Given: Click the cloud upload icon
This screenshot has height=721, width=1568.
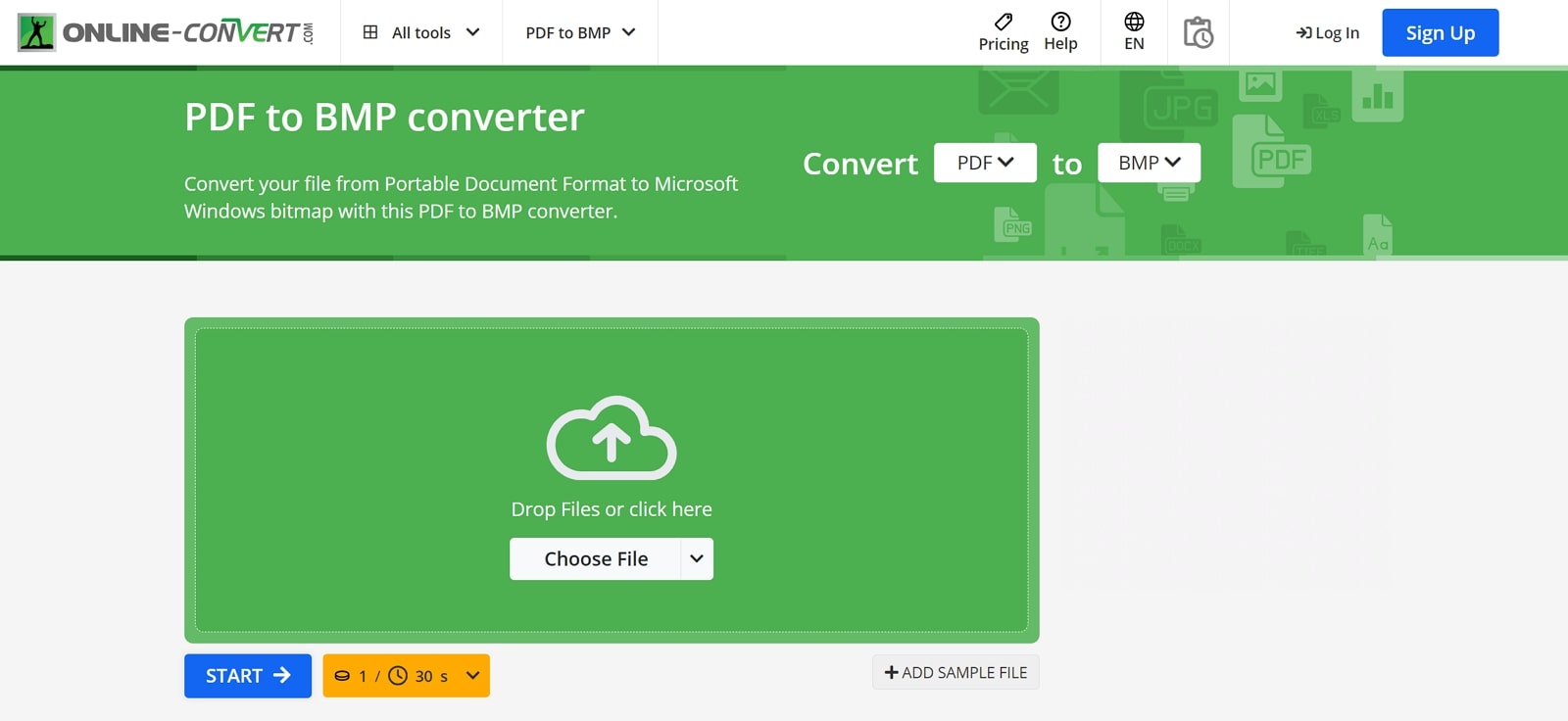Looking at the screenshot, I should click(x=612, y=438).
